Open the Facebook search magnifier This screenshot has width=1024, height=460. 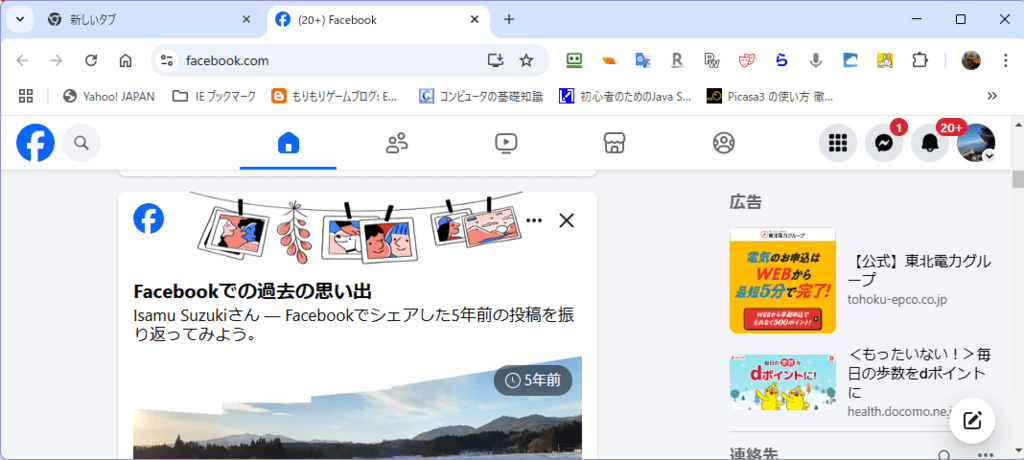coord(82,142)
